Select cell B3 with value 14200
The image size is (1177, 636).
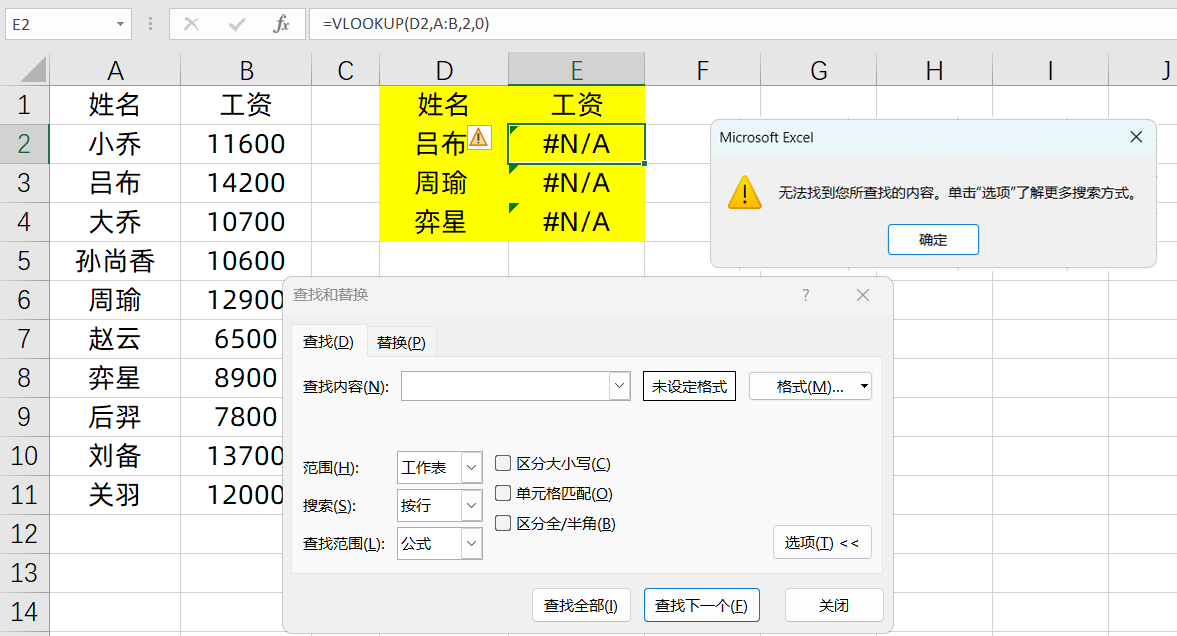pyautogui.click(x=246, y=182)
